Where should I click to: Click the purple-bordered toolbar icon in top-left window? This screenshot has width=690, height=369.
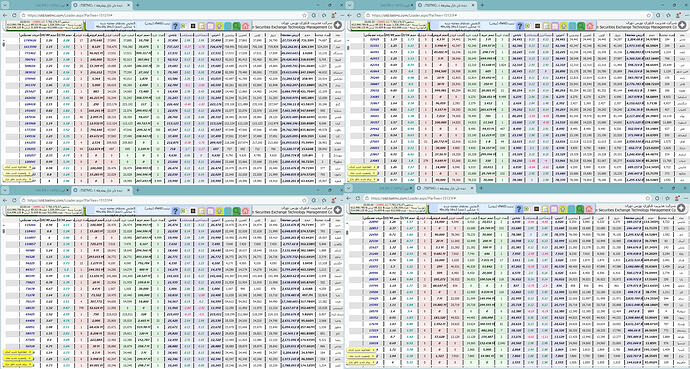pyautogui.click(x=210, y=26)
